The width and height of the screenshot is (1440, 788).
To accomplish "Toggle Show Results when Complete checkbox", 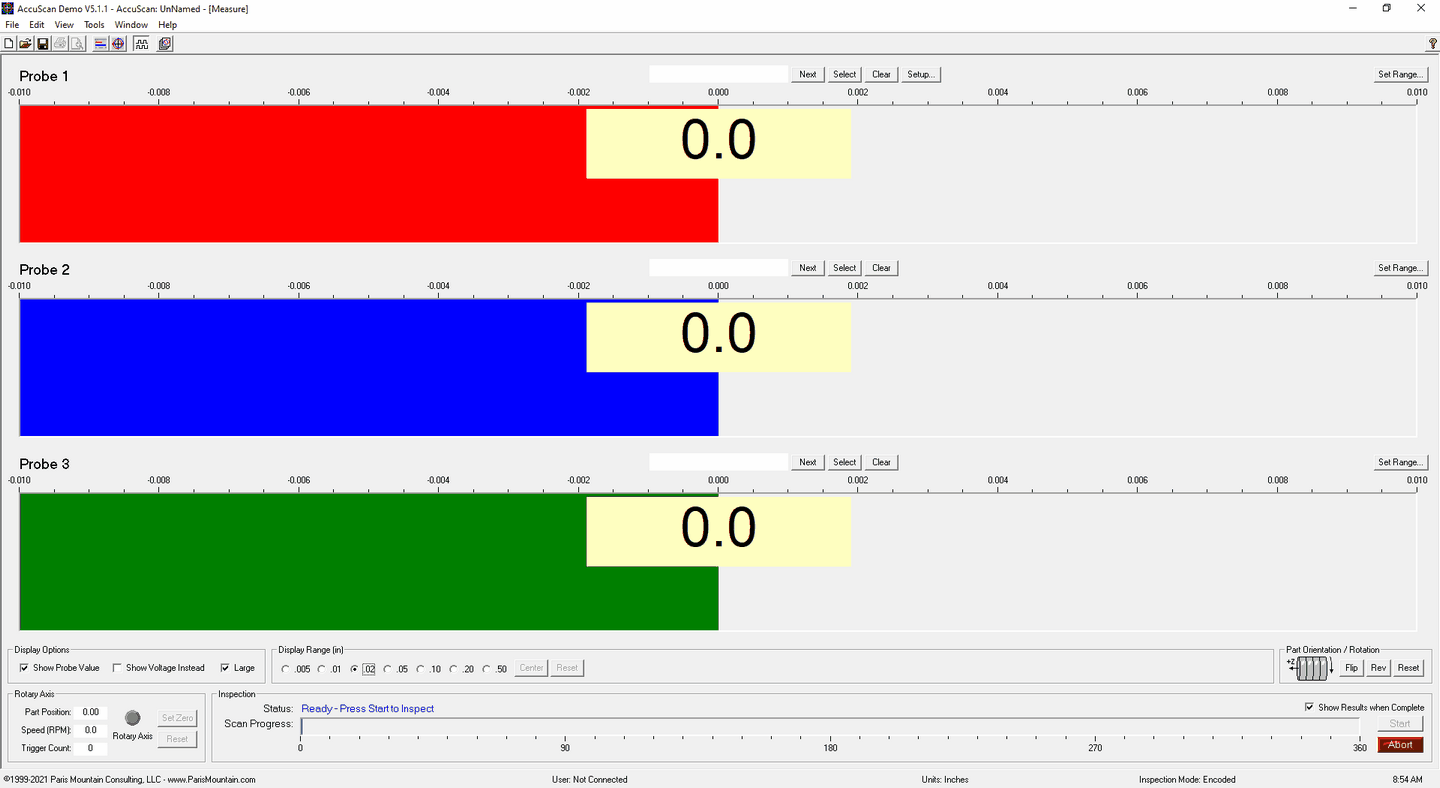I will click(x=1309, y=707).
